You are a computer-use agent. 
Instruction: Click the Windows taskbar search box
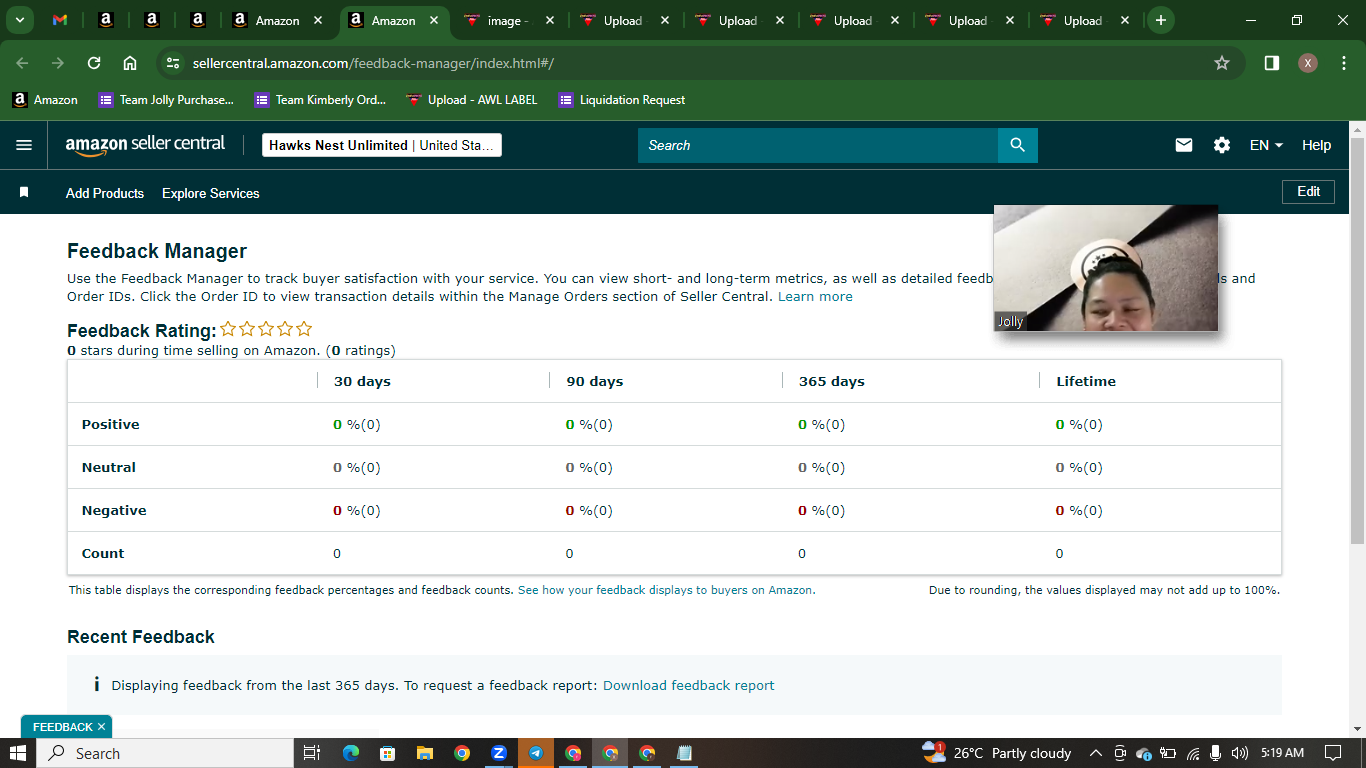coord(165,753)
